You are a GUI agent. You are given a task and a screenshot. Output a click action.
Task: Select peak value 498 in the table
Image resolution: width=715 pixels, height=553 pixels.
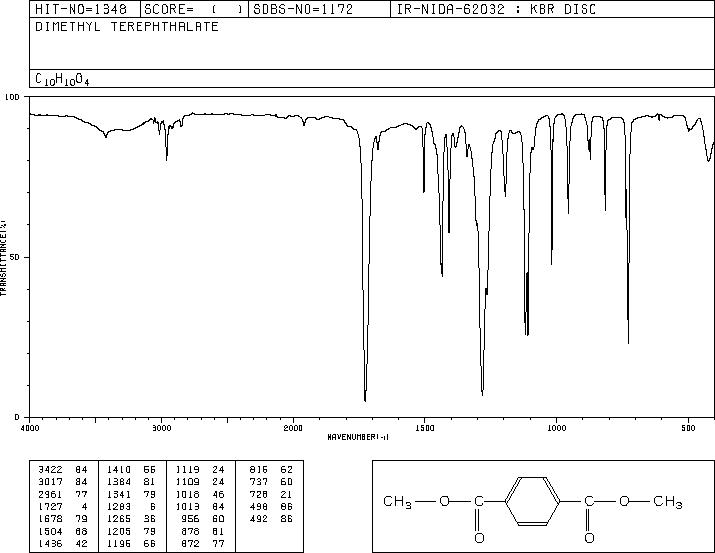(x=259, y=506)
